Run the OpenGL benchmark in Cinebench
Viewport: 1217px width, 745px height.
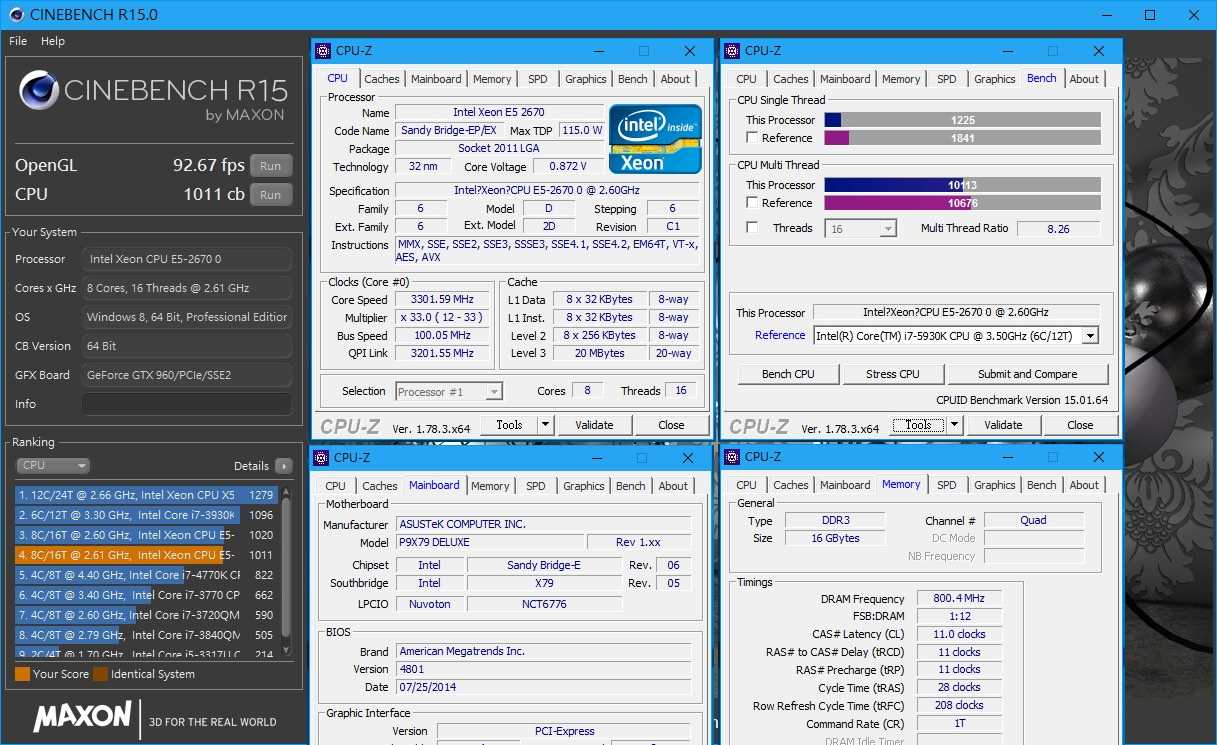point(271,166)
